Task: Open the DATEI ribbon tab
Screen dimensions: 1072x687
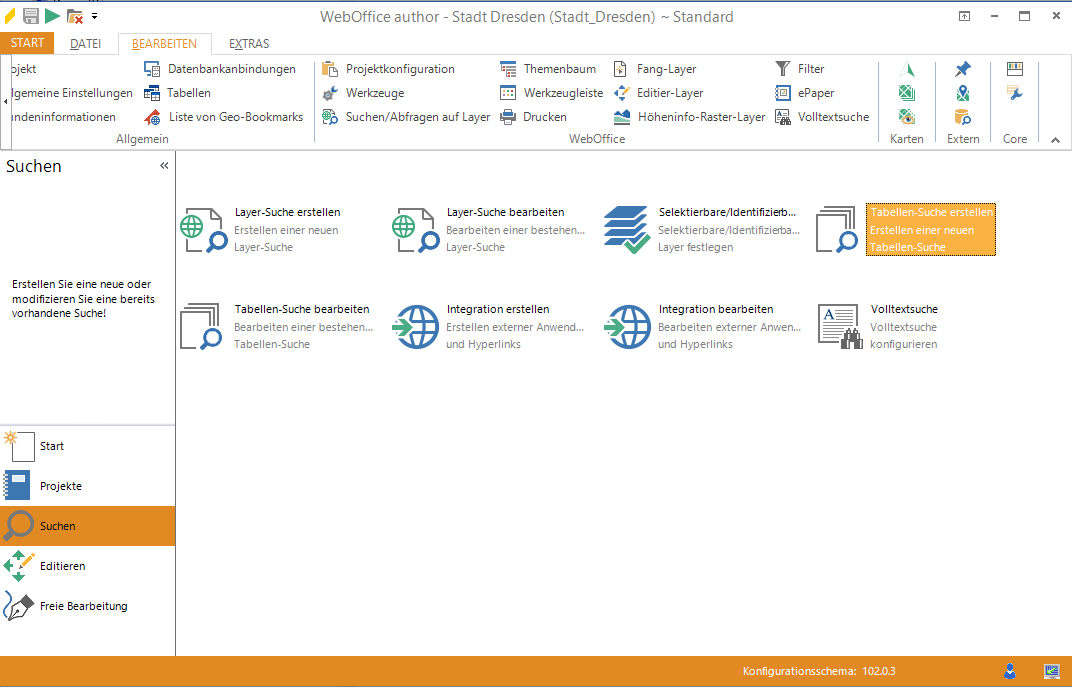Action: [x=86, y=44]
